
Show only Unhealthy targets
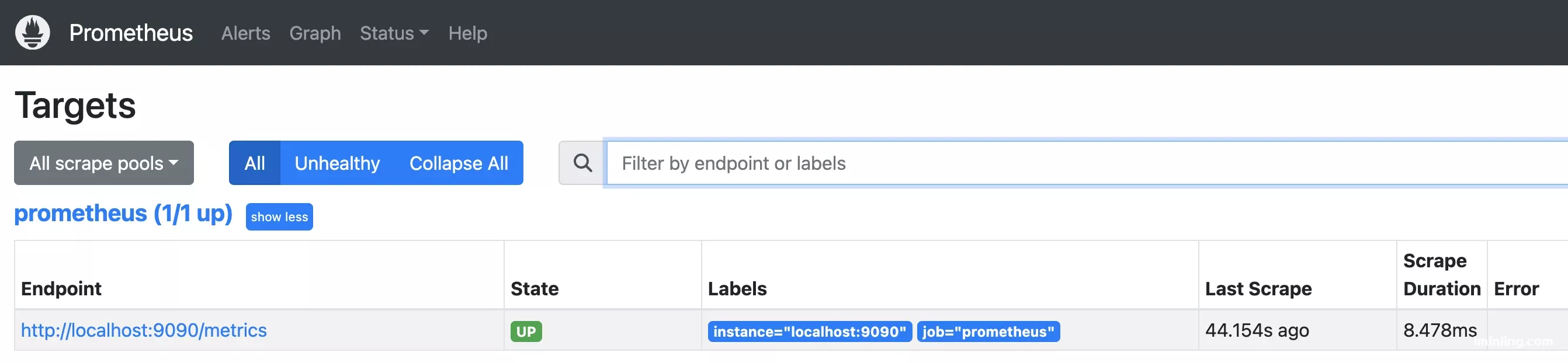(x=337, y=163)
